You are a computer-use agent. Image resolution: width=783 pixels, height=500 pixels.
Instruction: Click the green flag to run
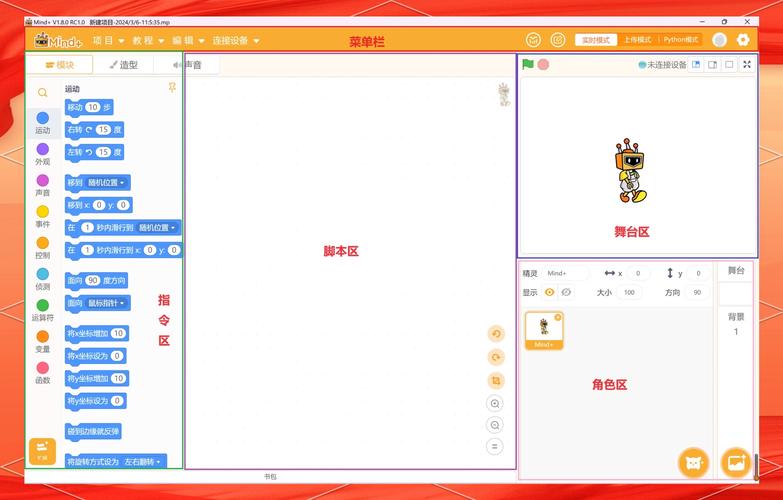(528, 64)
